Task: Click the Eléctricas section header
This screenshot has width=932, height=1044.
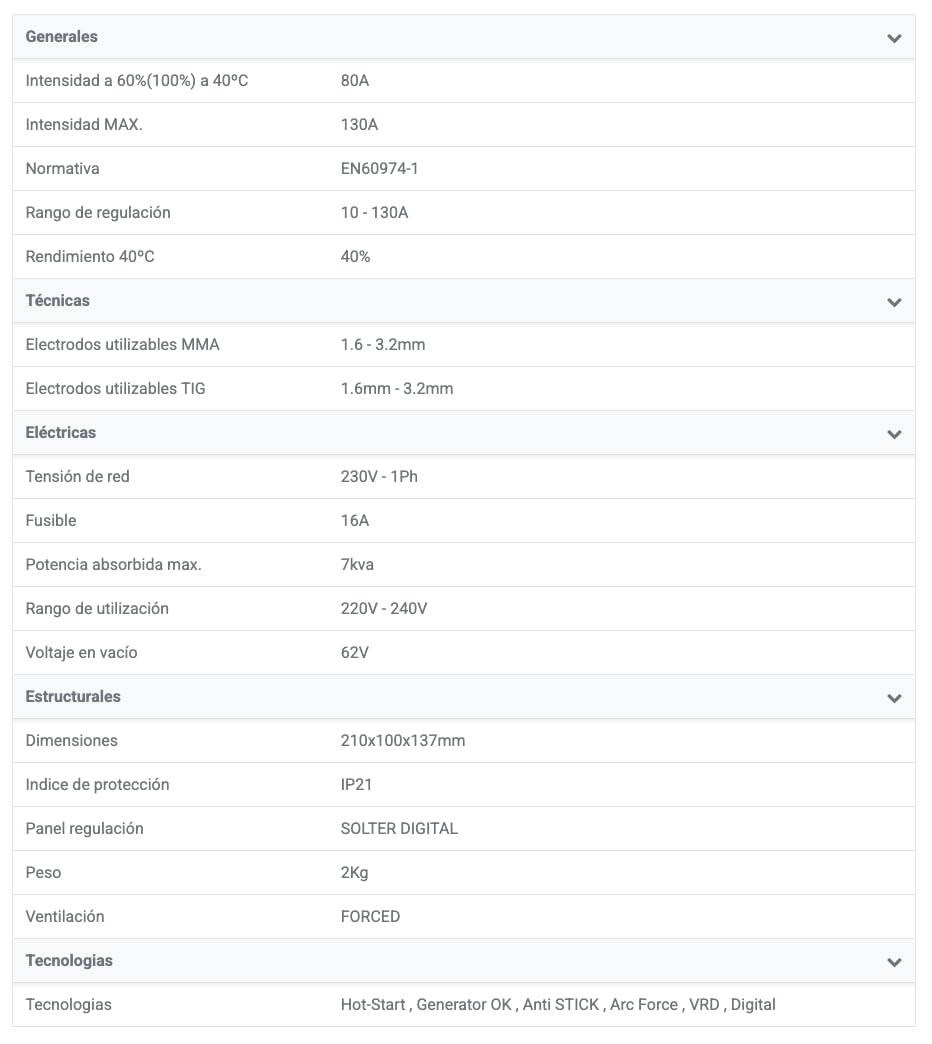Action: tap(61, 433)
